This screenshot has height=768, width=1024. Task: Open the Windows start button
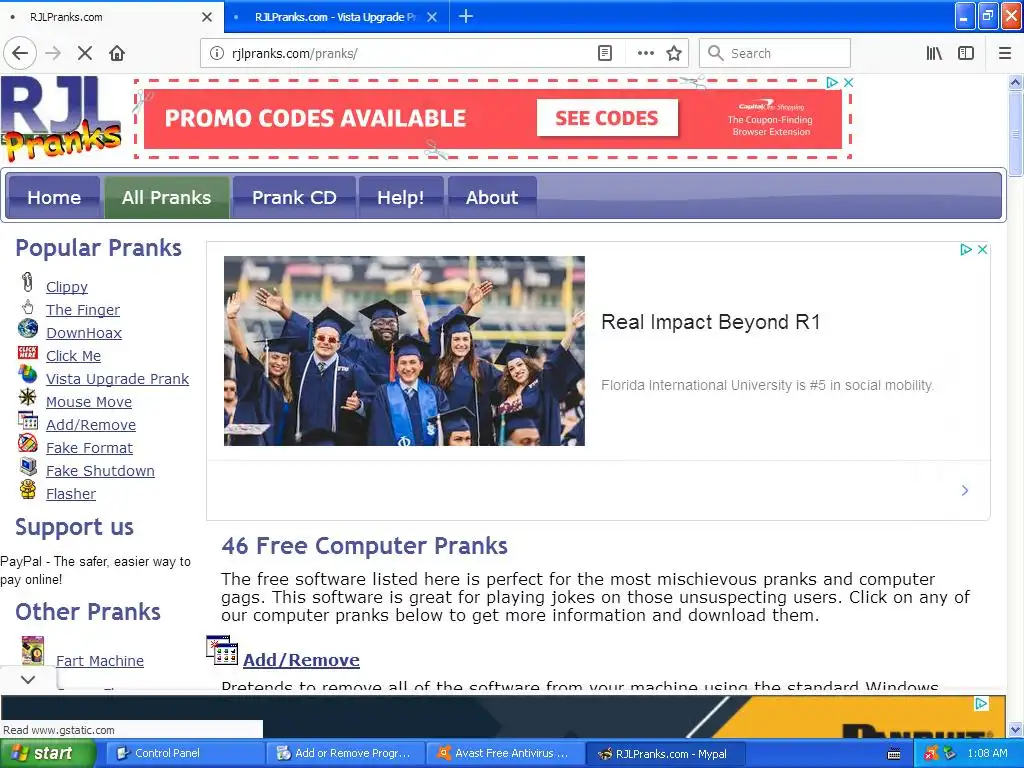pyautogui.click(x=47, y=753)
